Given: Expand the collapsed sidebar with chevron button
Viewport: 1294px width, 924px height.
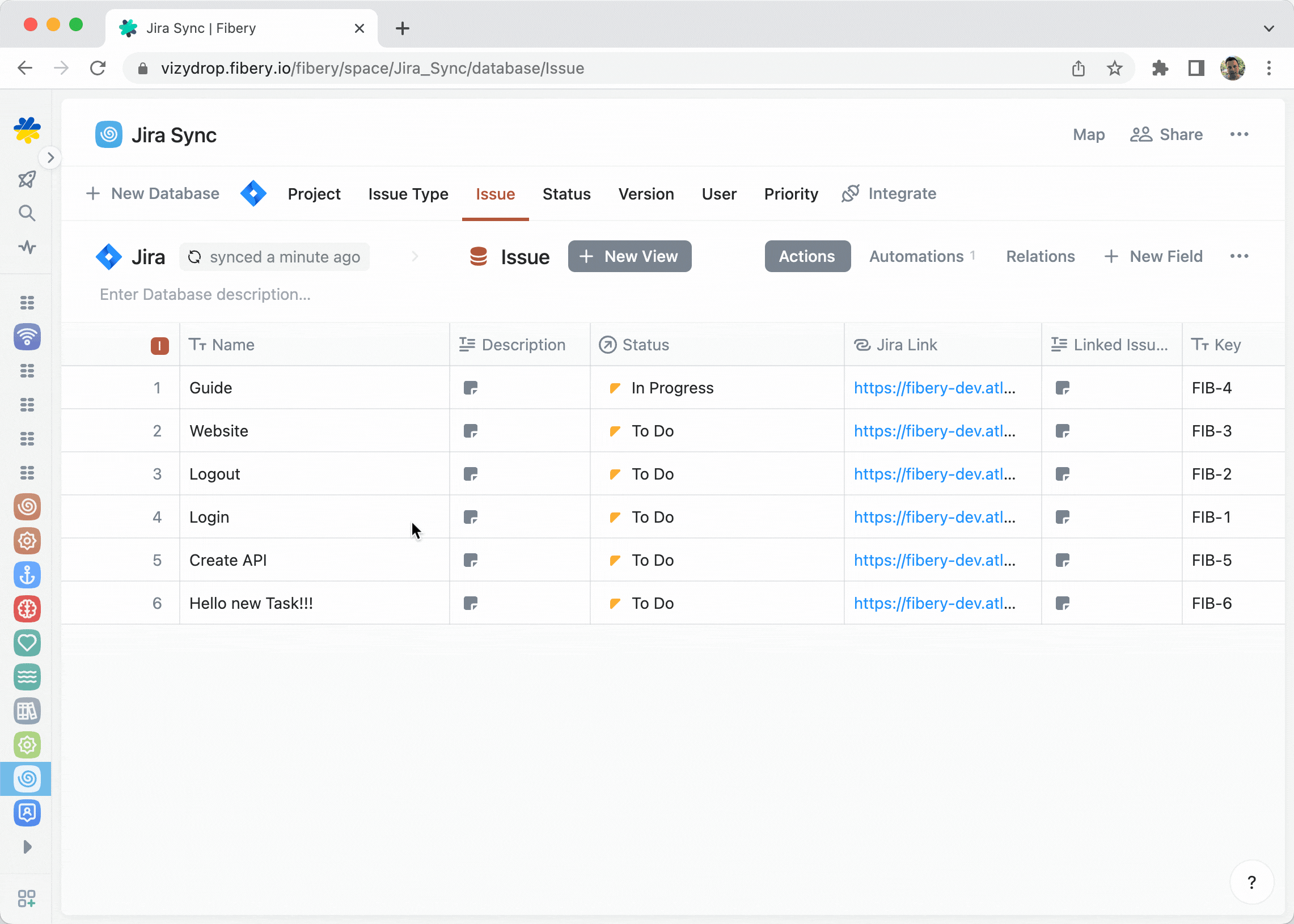Looking at the screenshot, I should pyautogui.click(x=50, y=158).
